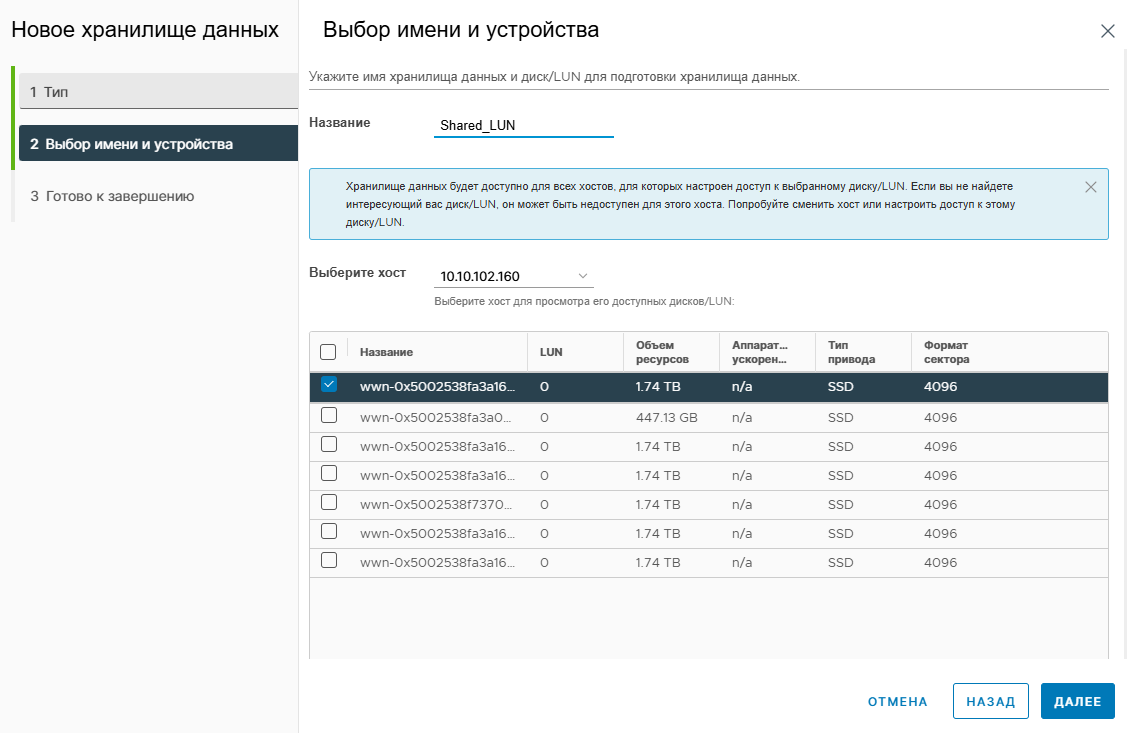Image resolution: width=1127 pixels, height=733 pixels.
Task: Toggle the select-all checkbox in table header
Action: 328,352
